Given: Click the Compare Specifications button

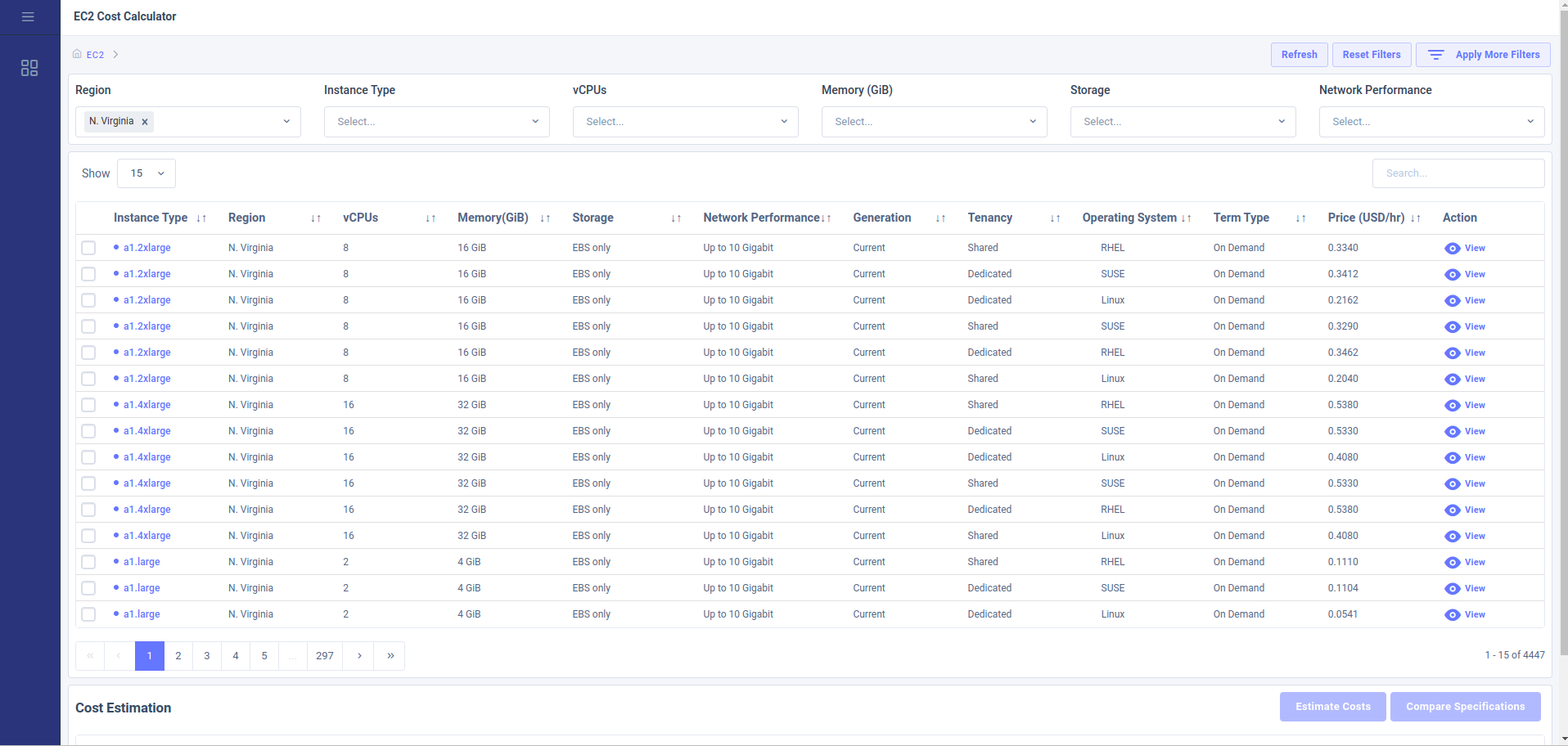Looking at the screenshot, I should pyautogui.click(x=1464, y=706).
